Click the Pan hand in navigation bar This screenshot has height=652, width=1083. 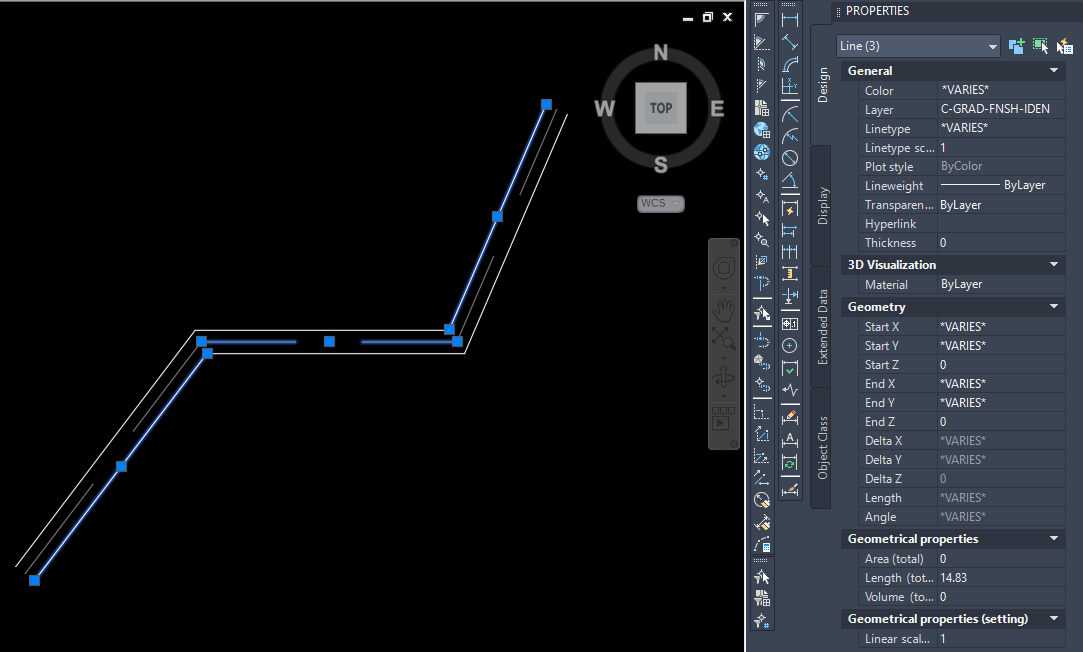pyautogui.click(x=724, y=310)
